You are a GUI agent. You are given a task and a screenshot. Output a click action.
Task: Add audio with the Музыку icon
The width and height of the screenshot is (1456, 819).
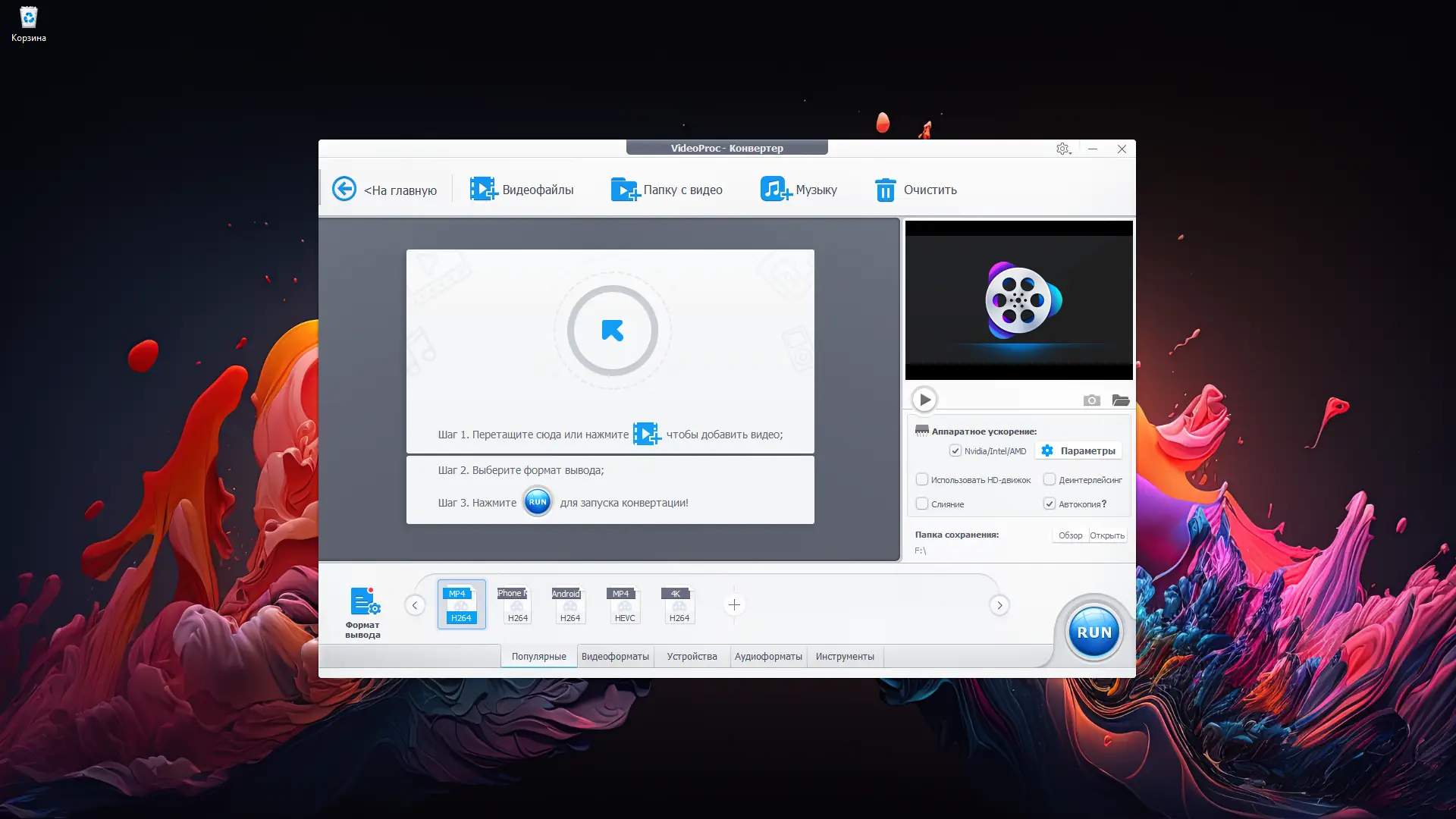point(775,189)
